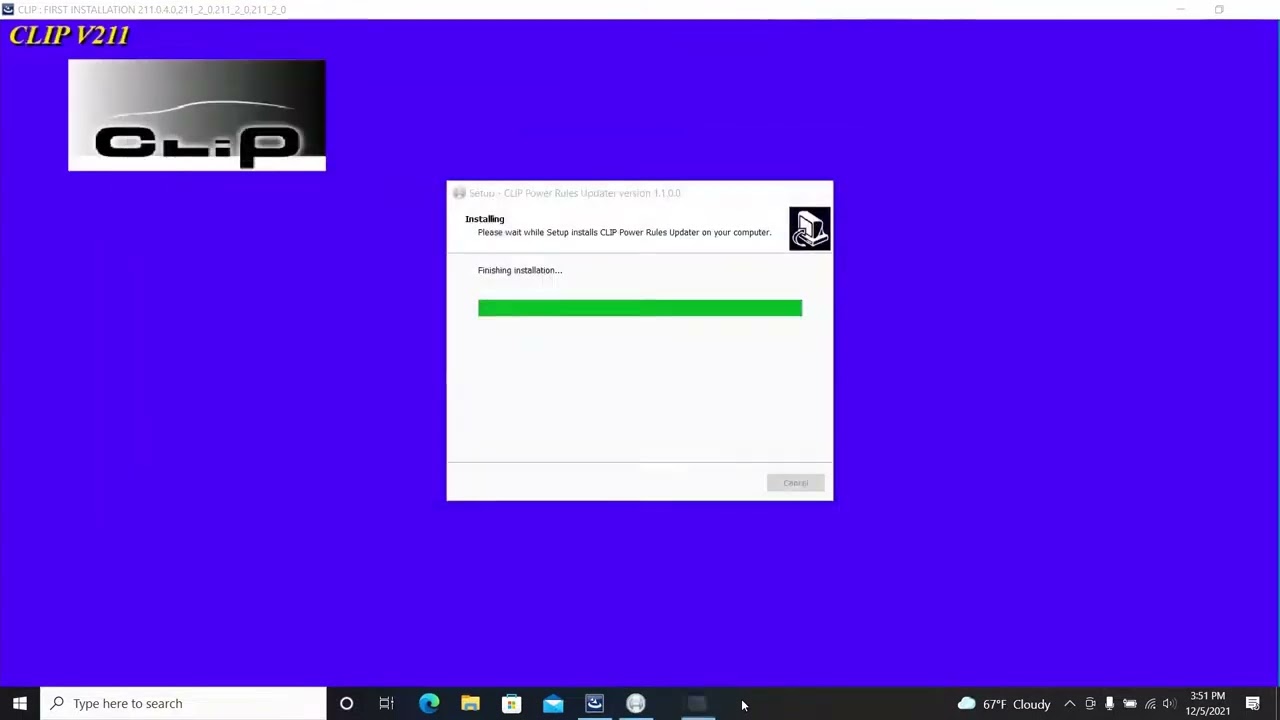The width and height of the screenshot is (1280, 720).
Task: Click the CLIP window title bar icon
Action: [x=8, y=9]
